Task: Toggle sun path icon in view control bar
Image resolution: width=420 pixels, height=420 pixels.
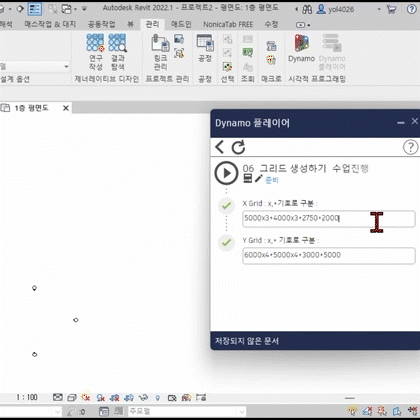Action: pyautogui.click(x=86, y=397)
